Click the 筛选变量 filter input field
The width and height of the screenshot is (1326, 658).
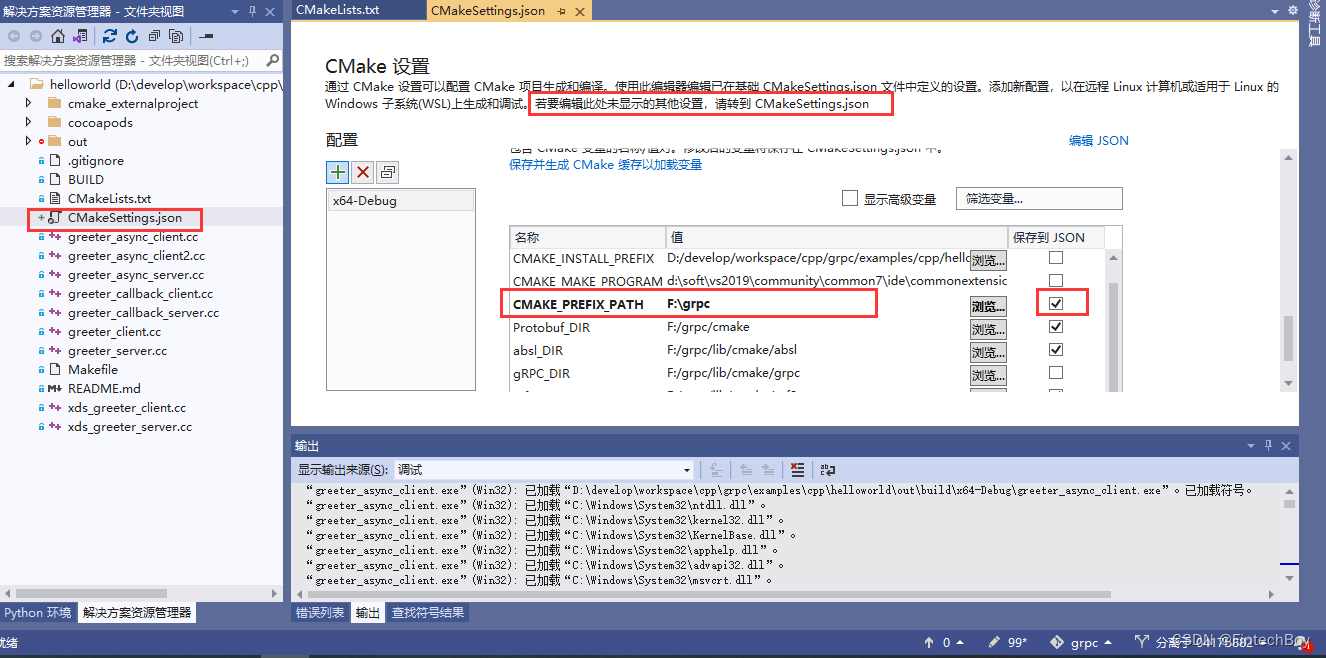pos(1039,198)
